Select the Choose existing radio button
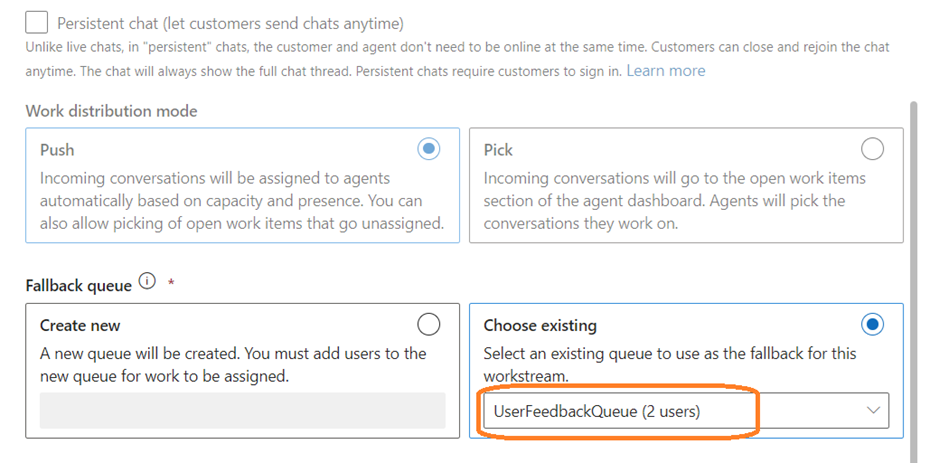939x463 pixels. tap(872, 325)
